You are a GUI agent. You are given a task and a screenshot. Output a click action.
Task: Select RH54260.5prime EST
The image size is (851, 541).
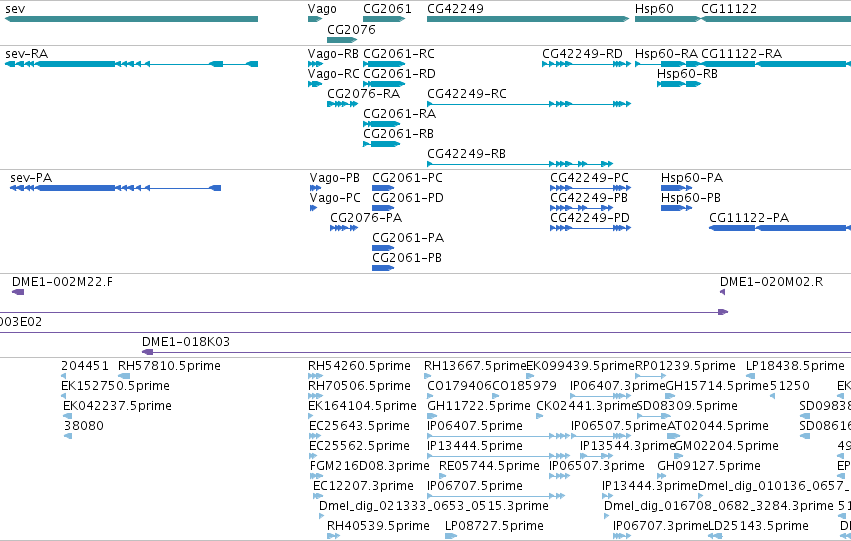point(315,376)
